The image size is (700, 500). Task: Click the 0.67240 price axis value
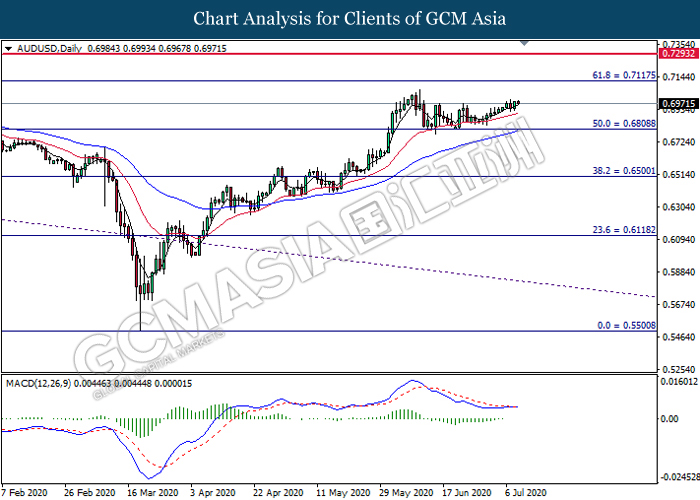pos(679,142)
